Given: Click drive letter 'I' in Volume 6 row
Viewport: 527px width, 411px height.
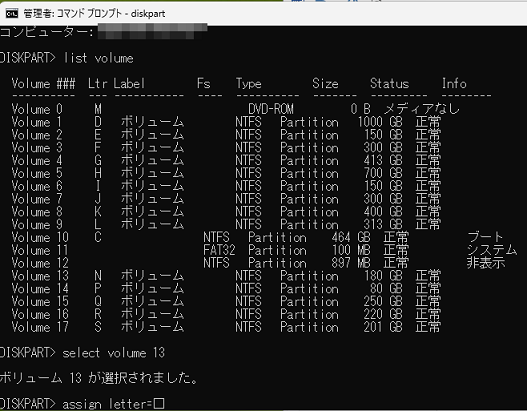Looking at the screenshot, I should 98,186.
